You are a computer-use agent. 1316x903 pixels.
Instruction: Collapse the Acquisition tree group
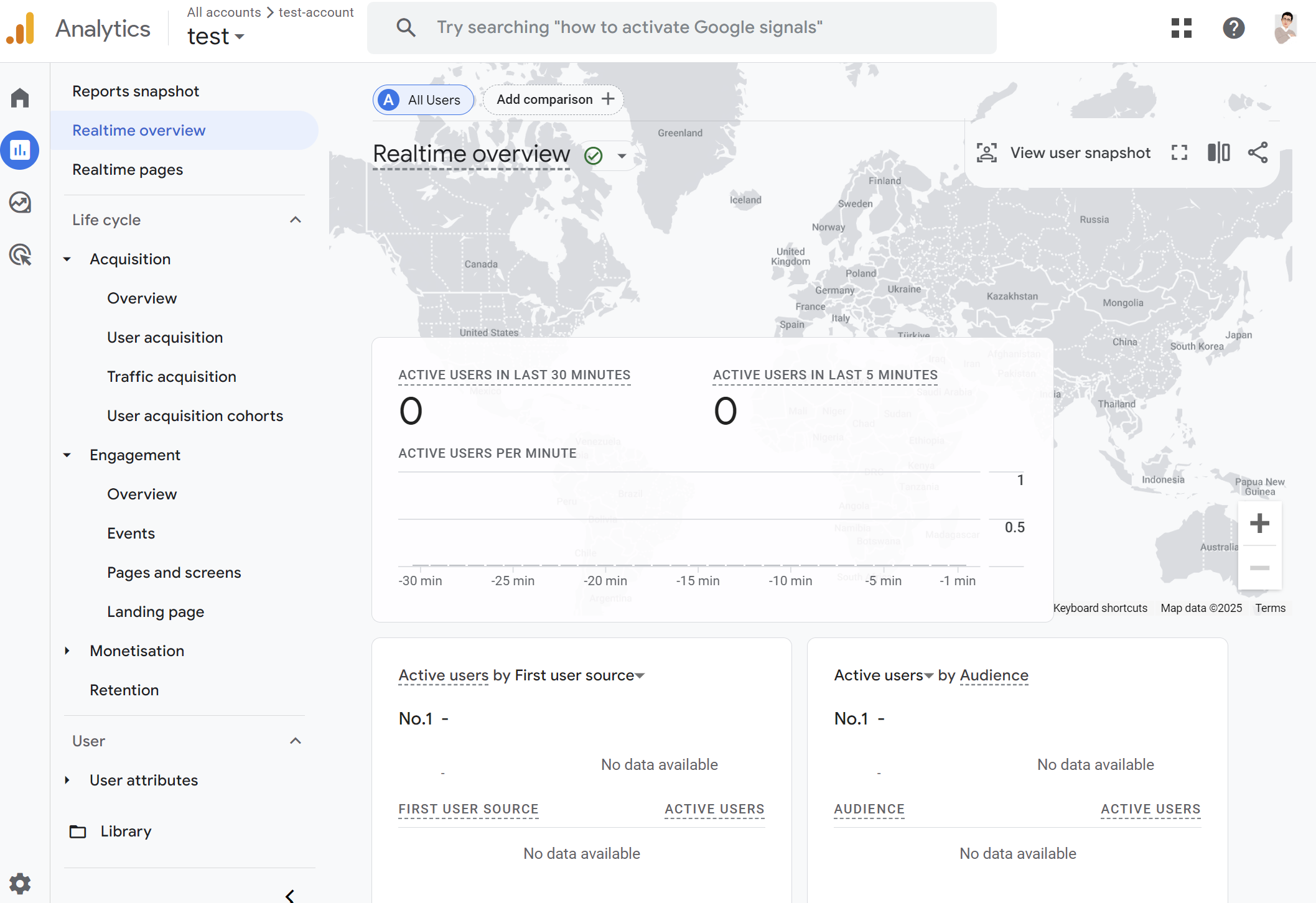[67, 259]
